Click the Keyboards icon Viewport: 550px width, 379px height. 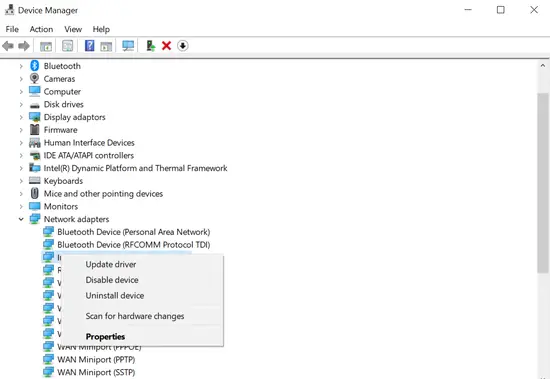pos(35,180)
